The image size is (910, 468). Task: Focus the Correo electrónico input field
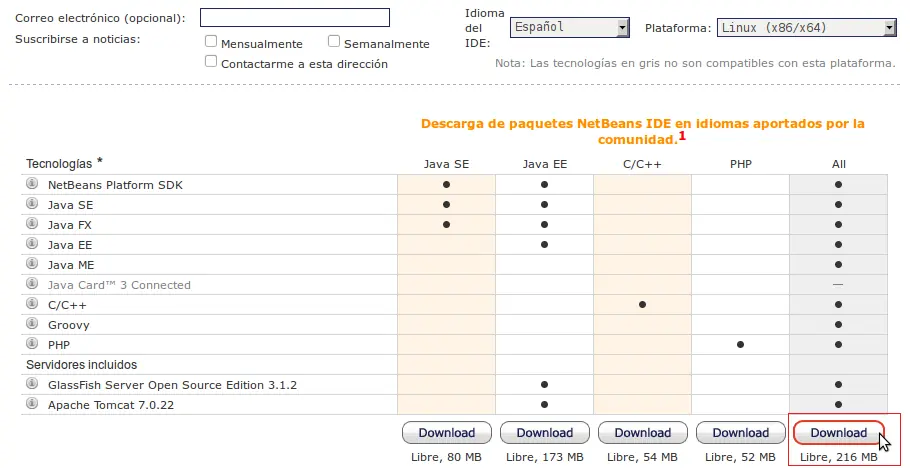[x=295, y=17]
